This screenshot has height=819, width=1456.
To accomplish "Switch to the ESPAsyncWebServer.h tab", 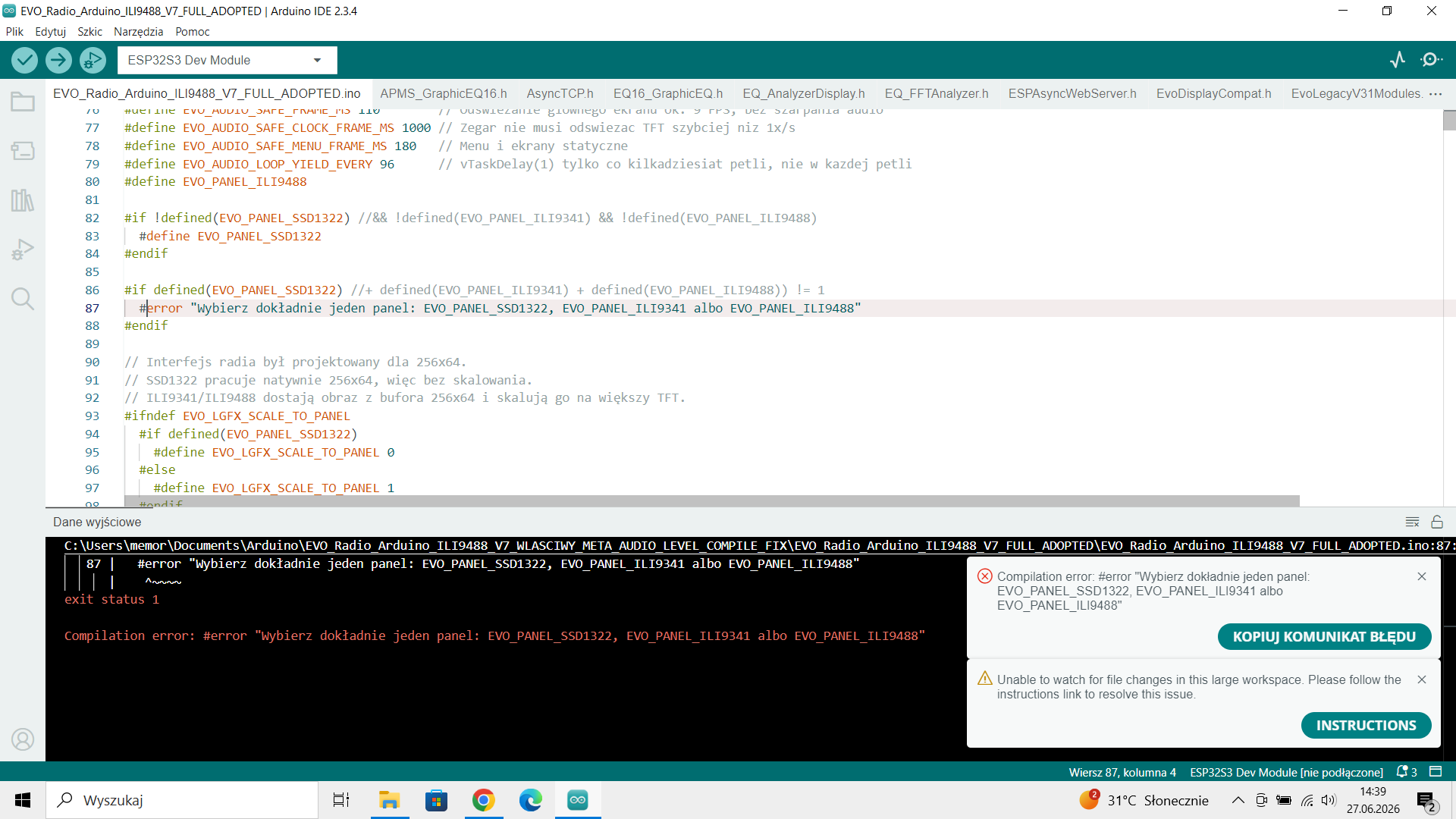I will tap(1072, 94).
